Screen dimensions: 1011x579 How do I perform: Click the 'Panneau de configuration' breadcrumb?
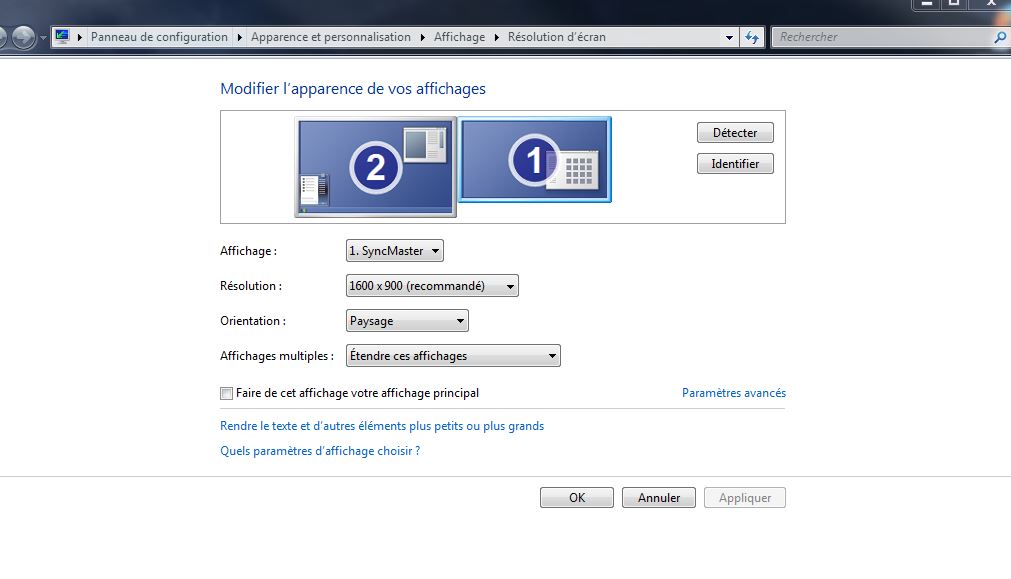(x=159, y=37)
